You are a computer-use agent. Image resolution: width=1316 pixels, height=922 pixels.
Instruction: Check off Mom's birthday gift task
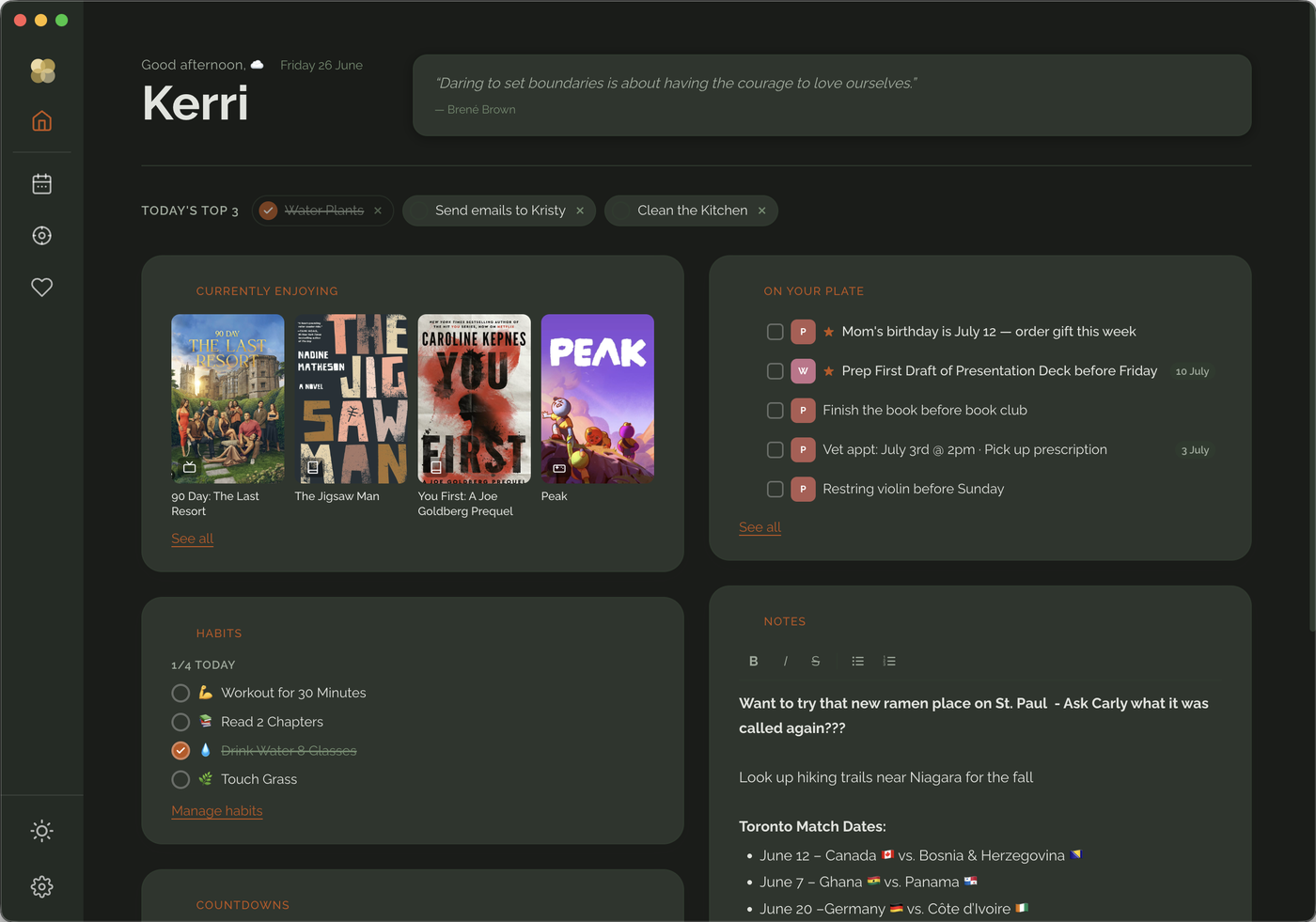(775, 332)
